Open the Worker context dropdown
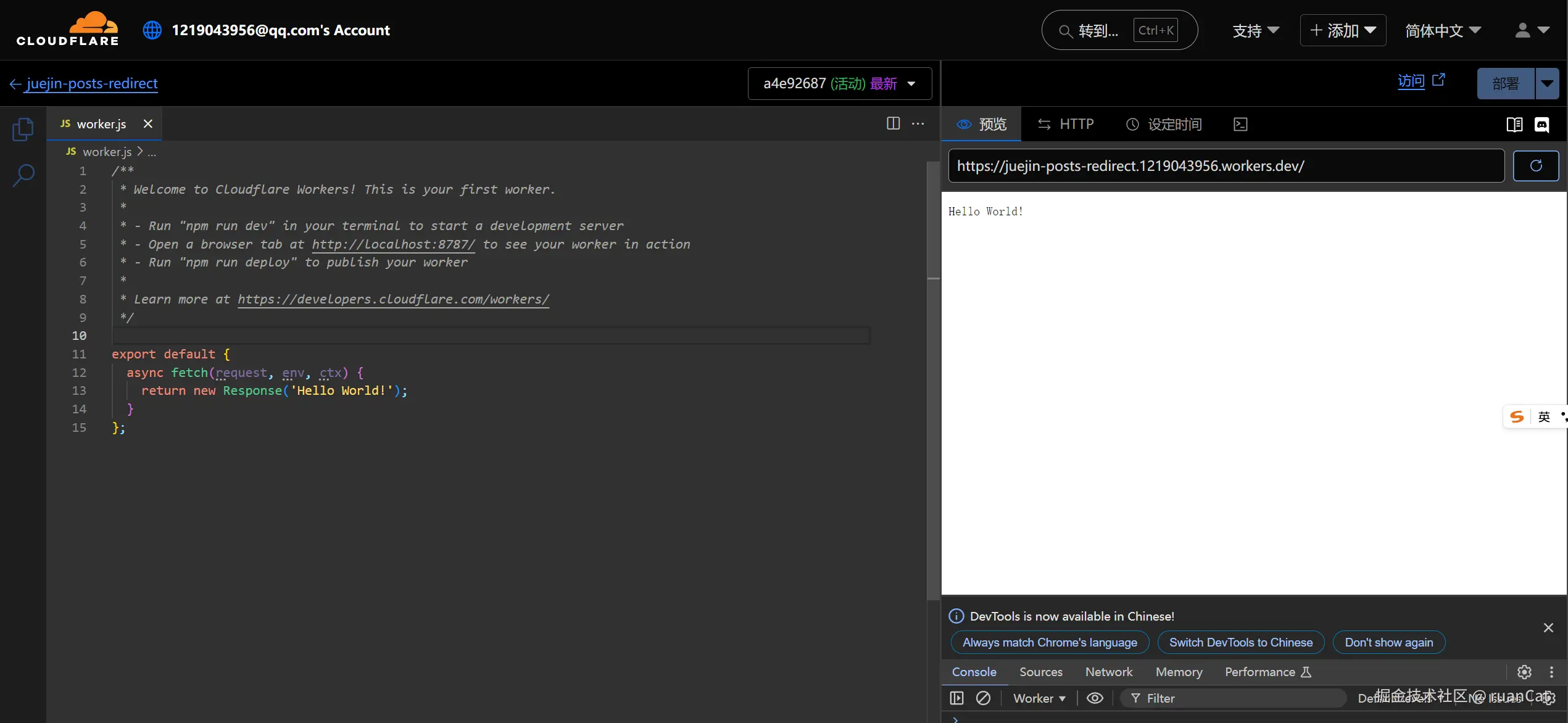The height and width of the screenshot is (723, 1568). coord(1039,698)
